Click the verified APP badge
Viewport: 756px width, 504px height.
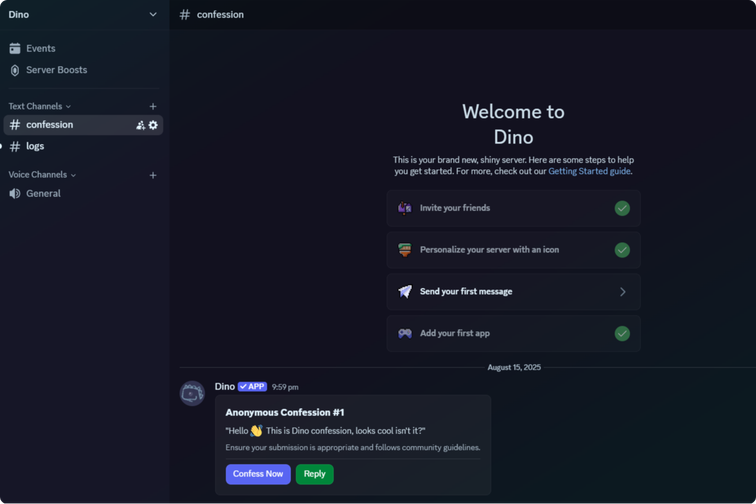[252, 387]
